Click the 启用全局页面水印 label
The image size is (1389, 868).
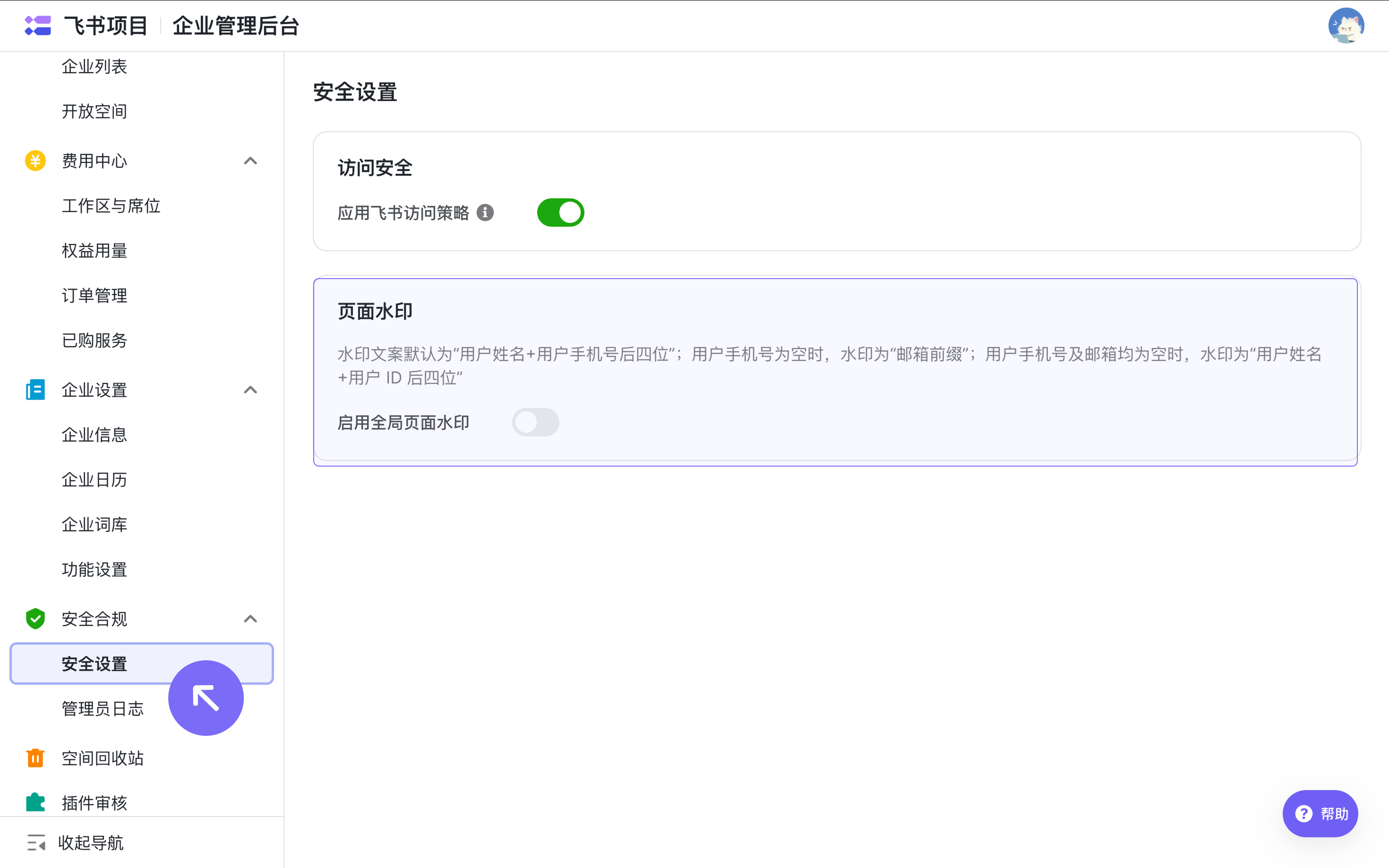[x=403, y=422]
